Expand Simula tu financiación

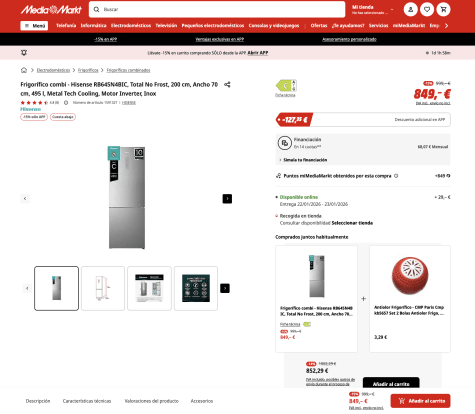point(303,160)
